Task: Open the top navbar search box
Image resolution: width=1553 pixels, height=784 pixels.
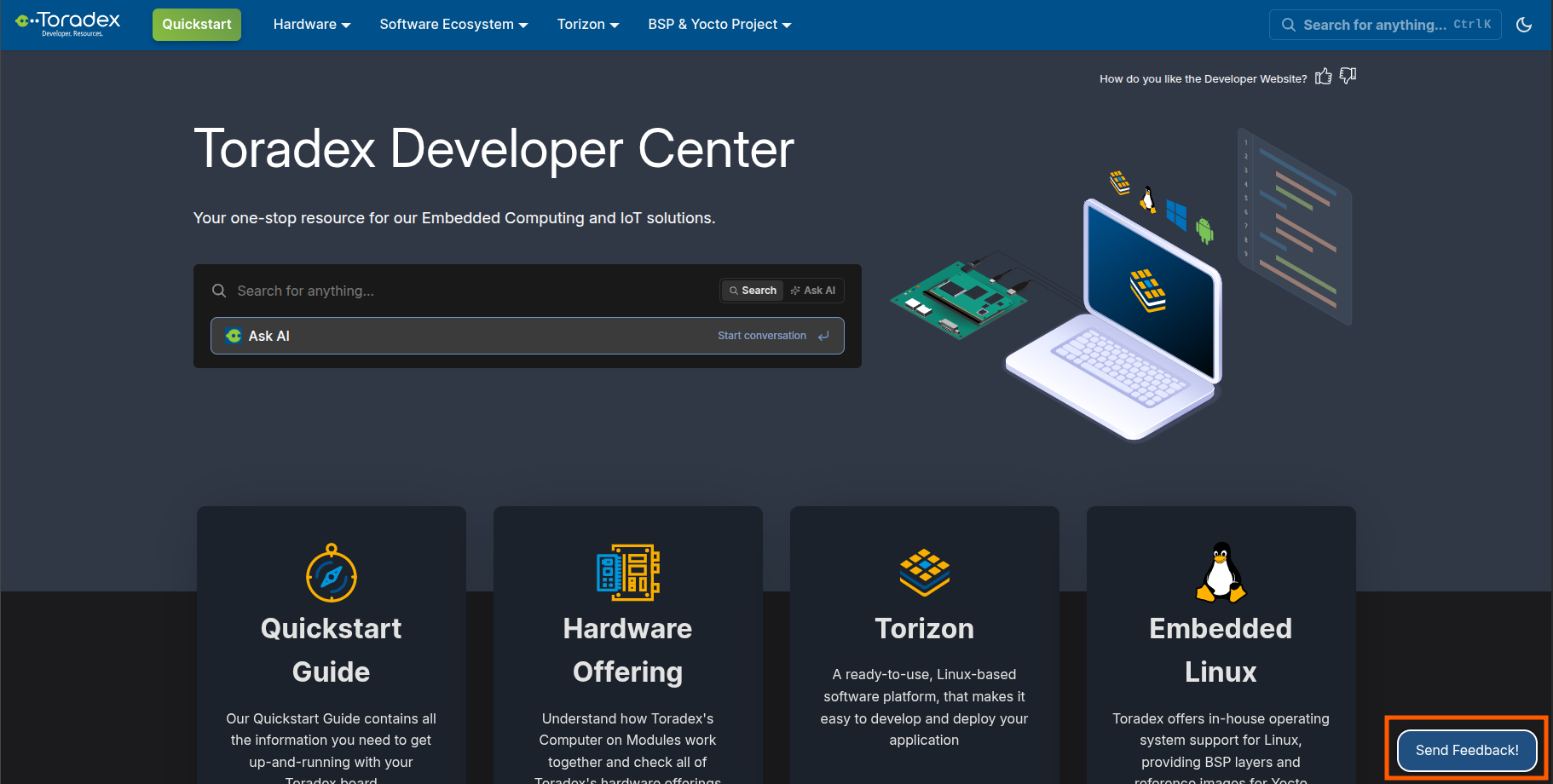Action: [1384, 25]
